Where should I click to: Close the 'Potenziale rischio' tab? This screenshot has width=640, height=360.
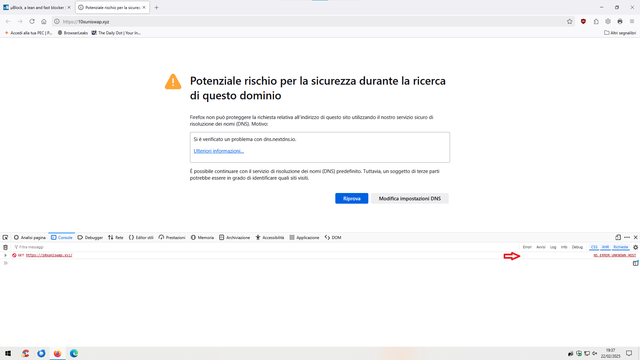pyautogui.click(x=144, y=7)
